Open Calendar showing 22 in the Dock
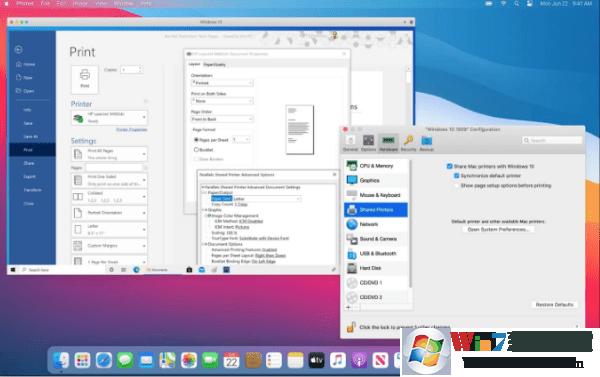Image resolution: width=600 pixels, height=377 pixels. (232, 360)
